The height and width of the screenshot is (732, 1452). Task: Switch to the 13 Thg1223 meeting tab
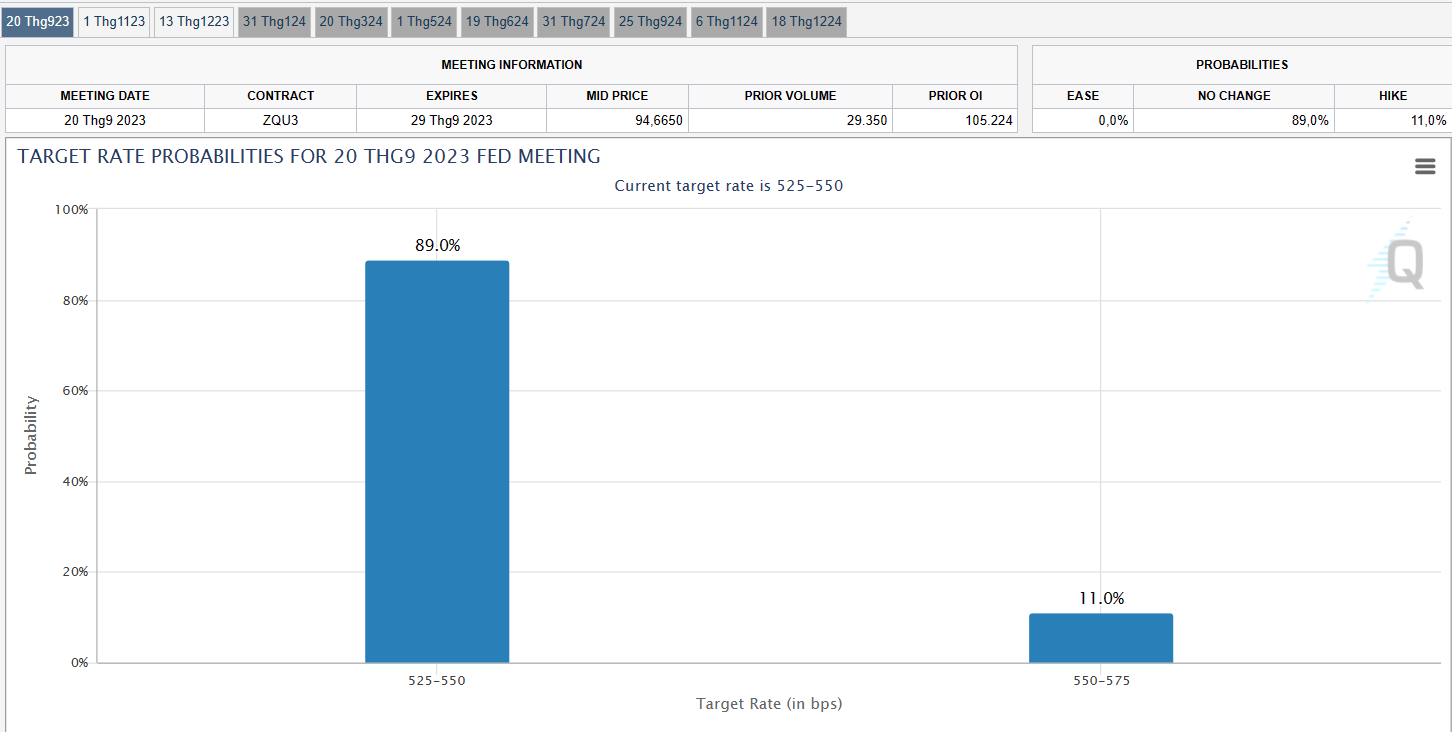point(194,21)
